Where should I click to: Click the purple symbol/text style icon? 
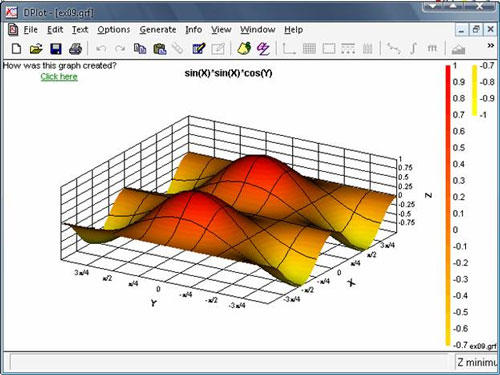263,49
